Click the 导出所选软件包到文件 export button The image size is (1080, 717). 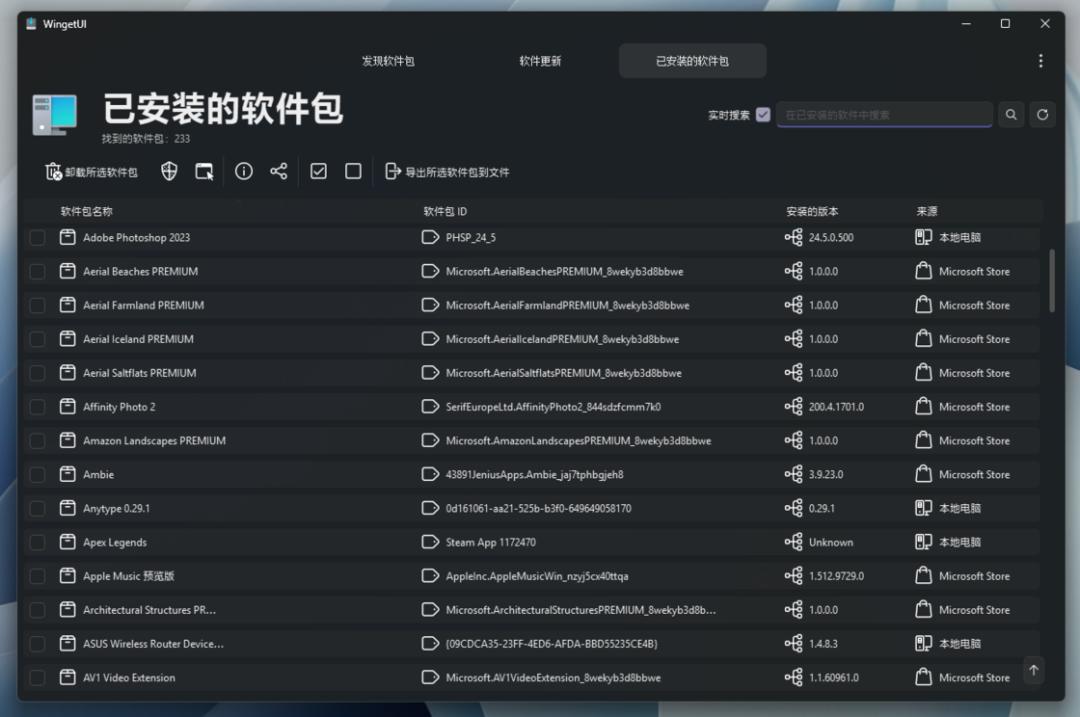(447, 172)
